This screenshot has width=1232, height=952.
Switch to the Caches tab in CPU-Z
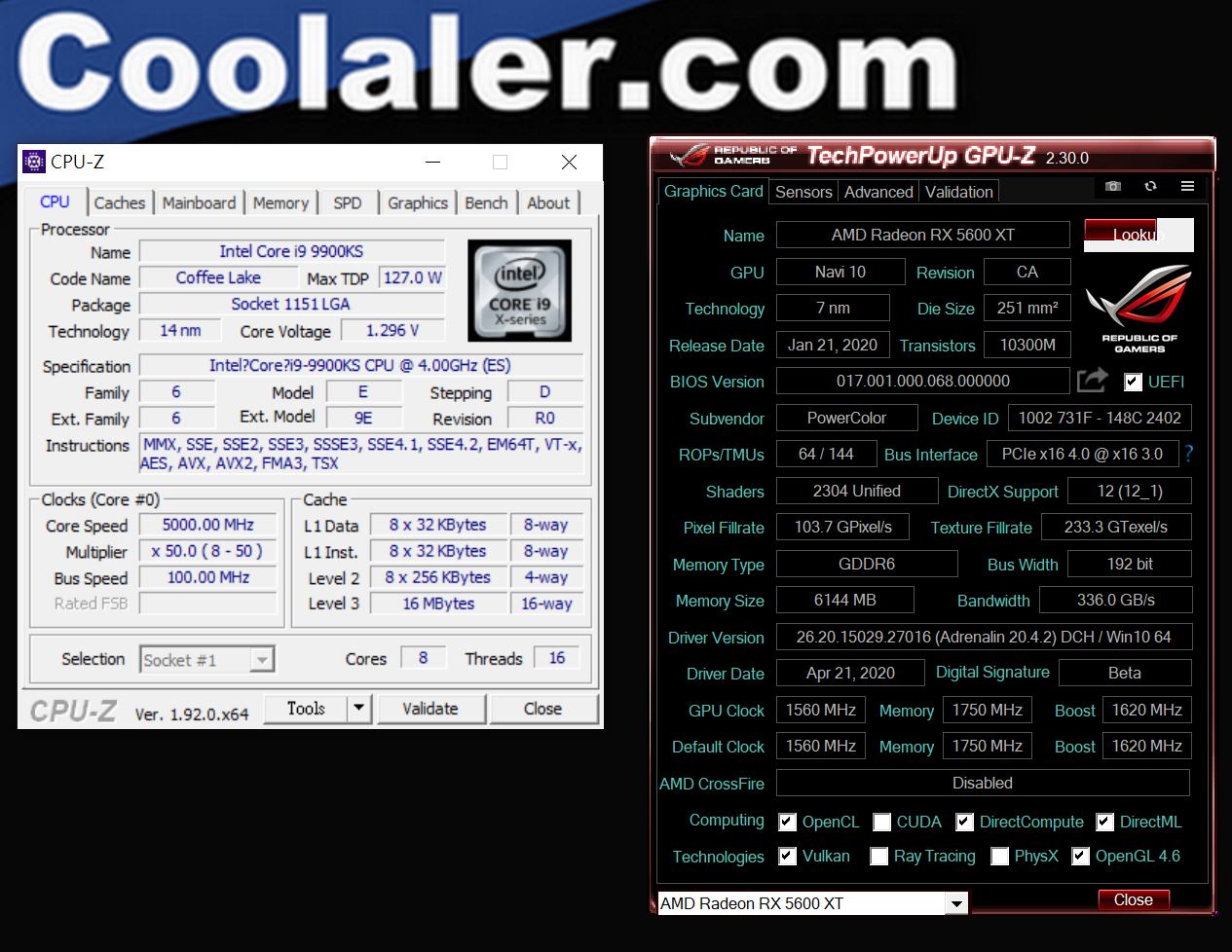tap(120, 202)
